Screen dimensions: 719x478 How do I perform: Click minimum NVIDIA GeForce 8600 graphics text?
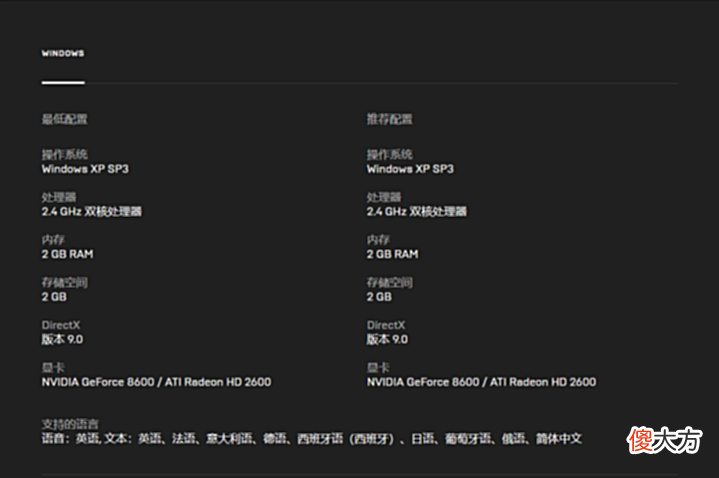coord(156,382)
